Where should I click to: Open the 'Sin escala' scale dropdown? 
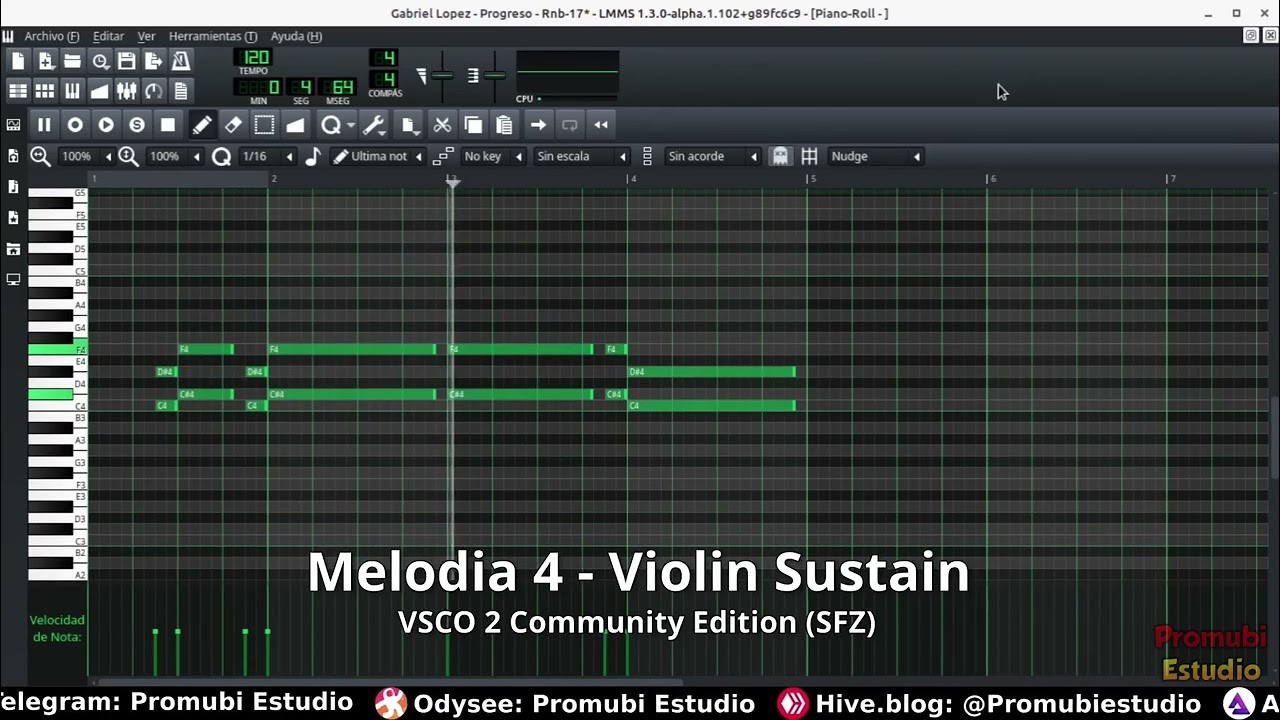580,156
